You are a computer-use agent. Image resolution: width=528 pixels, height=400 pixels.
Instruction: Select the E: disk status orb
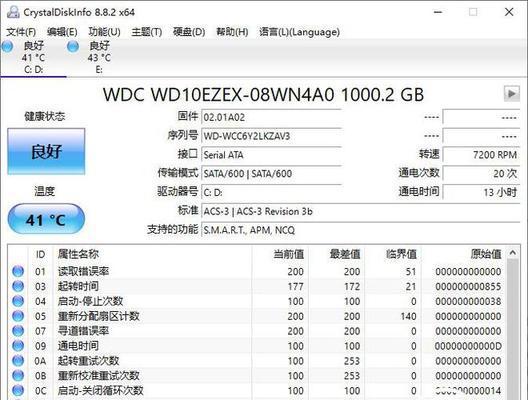pyautogui.click(x=73, y=46)
